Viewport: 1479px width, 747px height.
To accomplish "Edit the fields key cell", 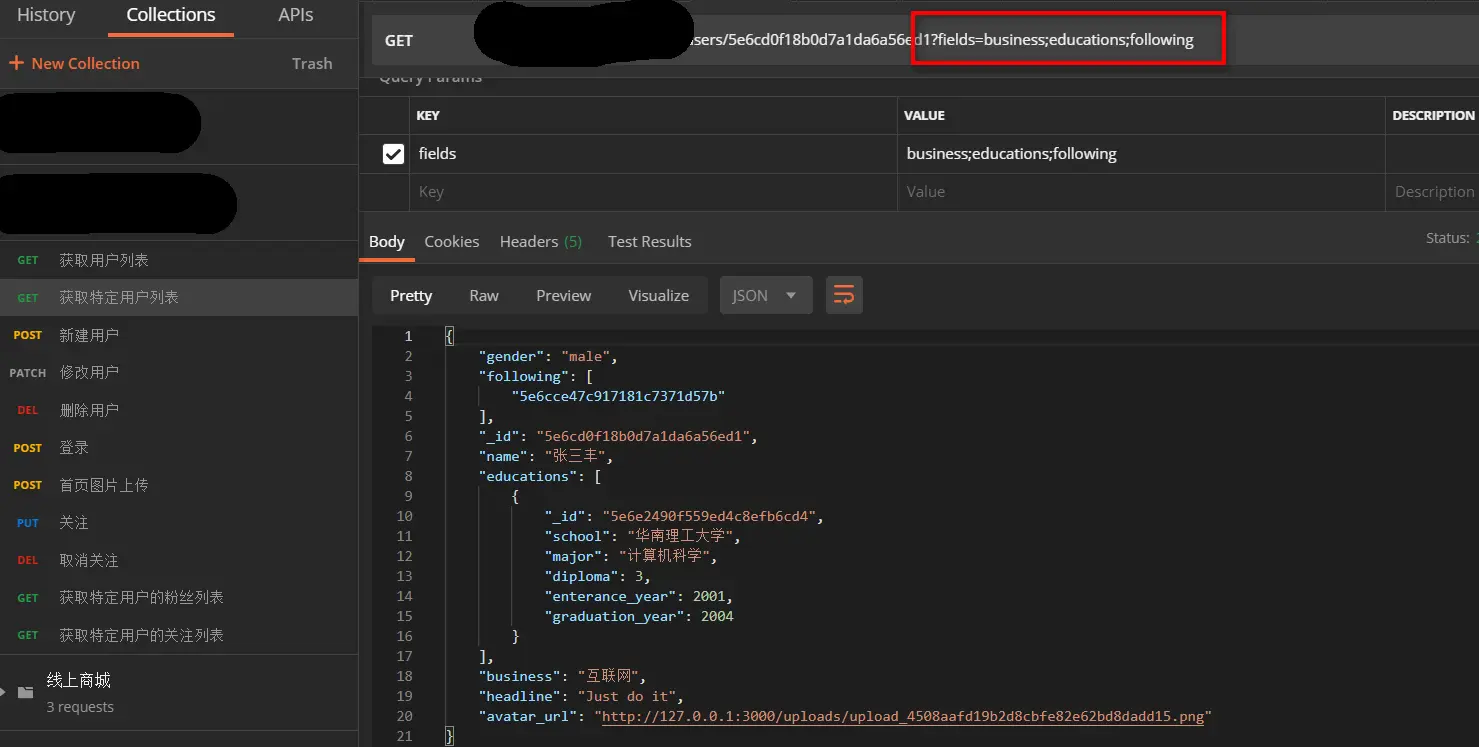I will point(652,154).
